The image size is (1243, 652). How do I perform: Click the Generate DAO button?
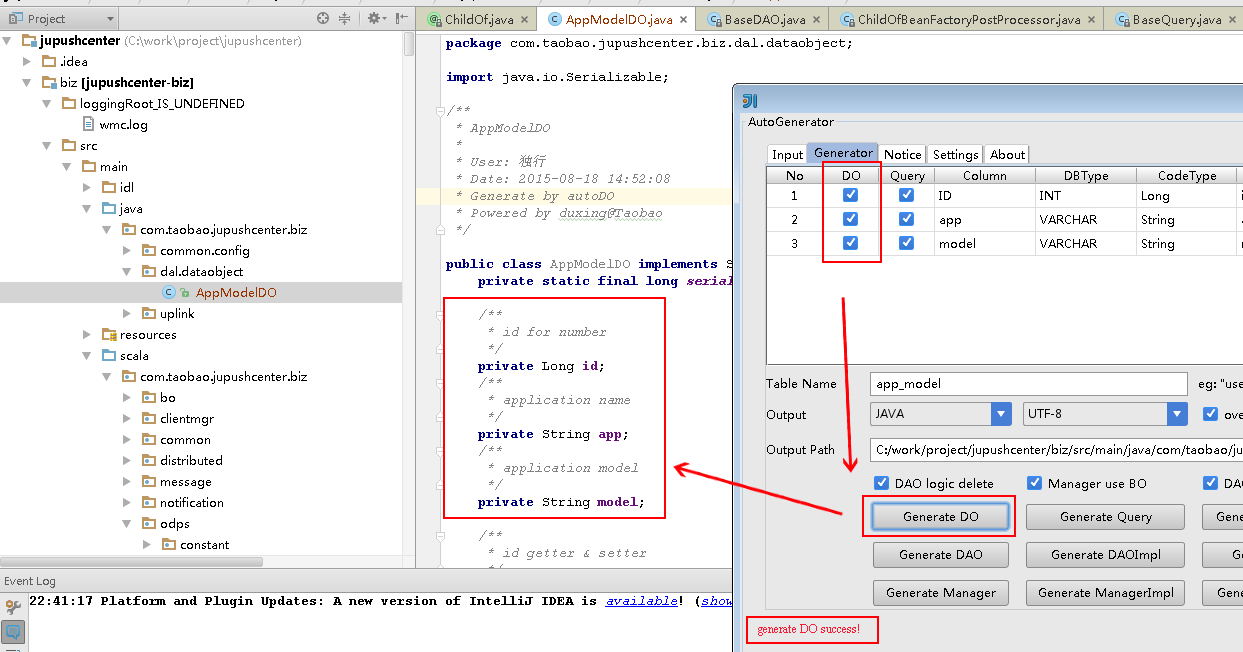pos(940,554)
